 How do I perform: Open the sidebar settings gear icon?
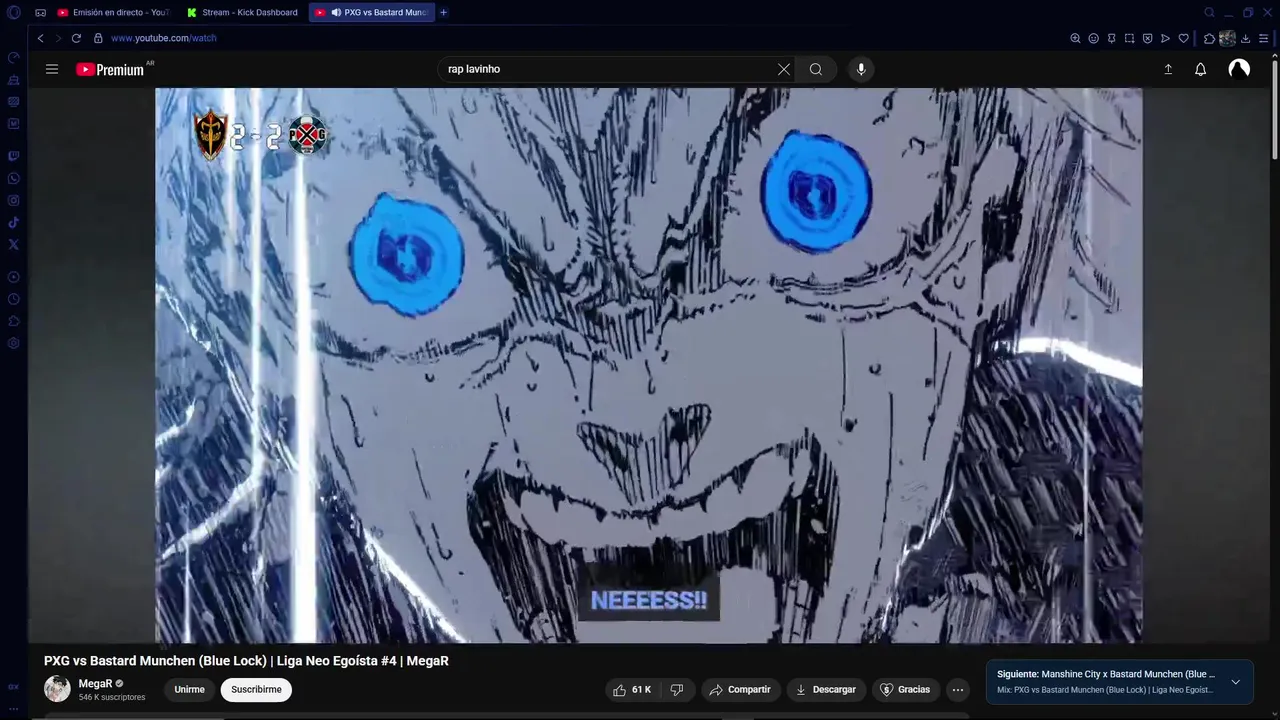(14, 343)
